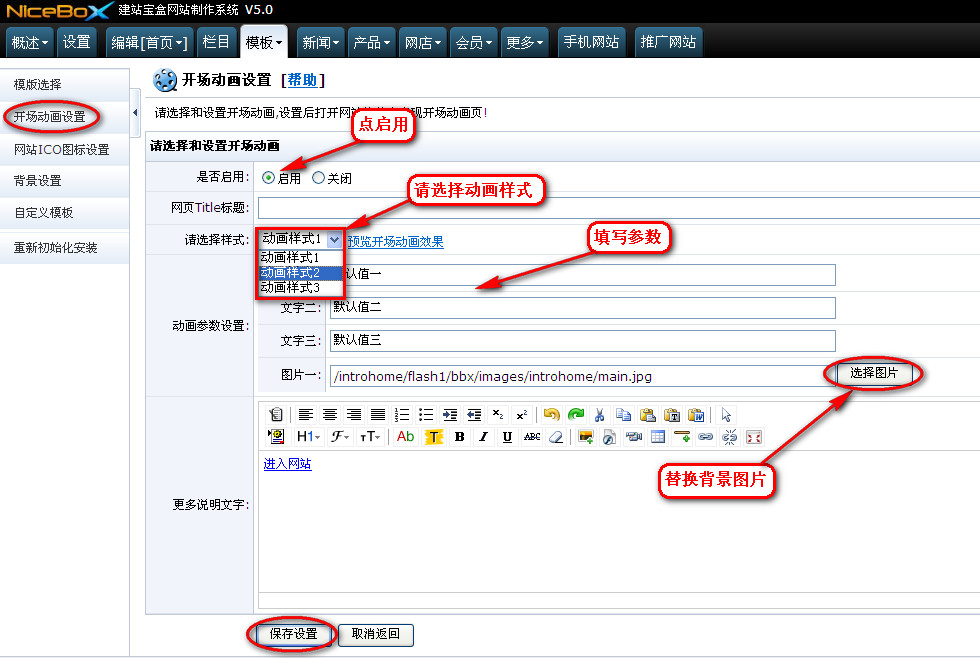Align text right in editor
The image size is (980, 658).
pyautogui.click(x=354, y=414)
